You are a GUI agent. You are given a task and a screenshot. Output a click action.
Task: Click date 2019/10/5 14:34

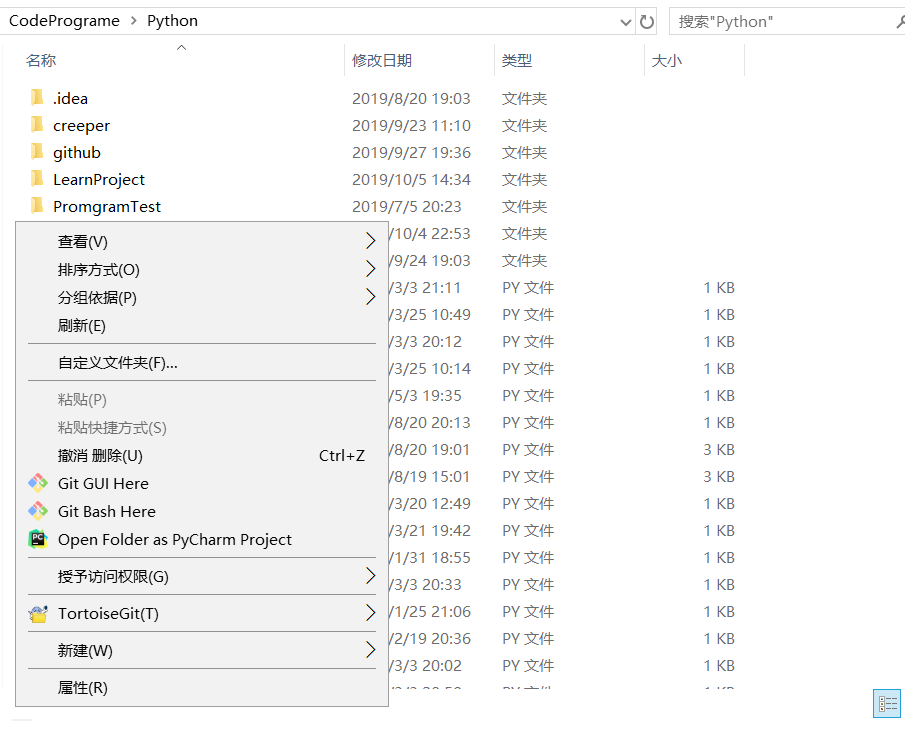point(412,180)
